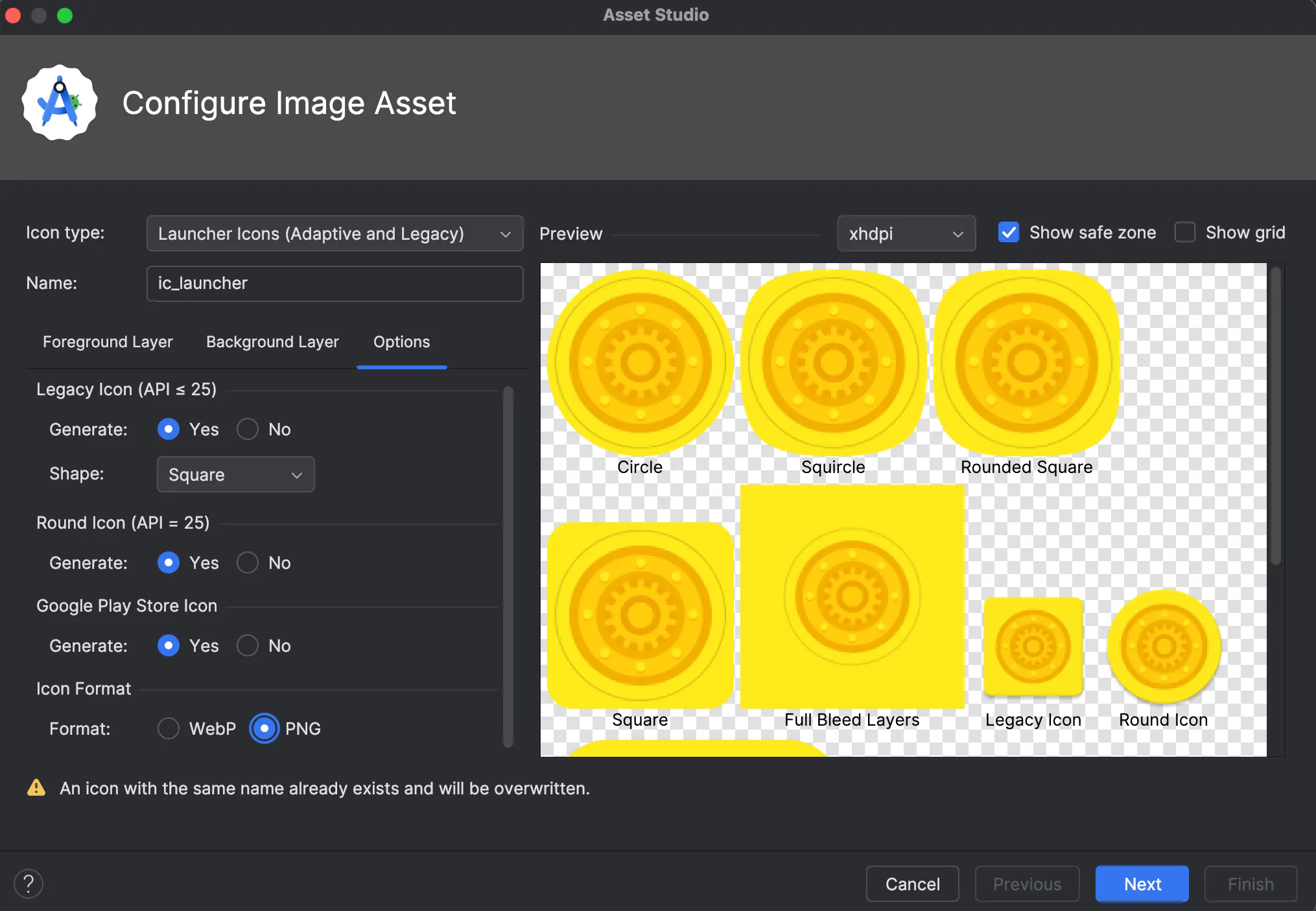Enable the Show grid checkbox

1185,233
